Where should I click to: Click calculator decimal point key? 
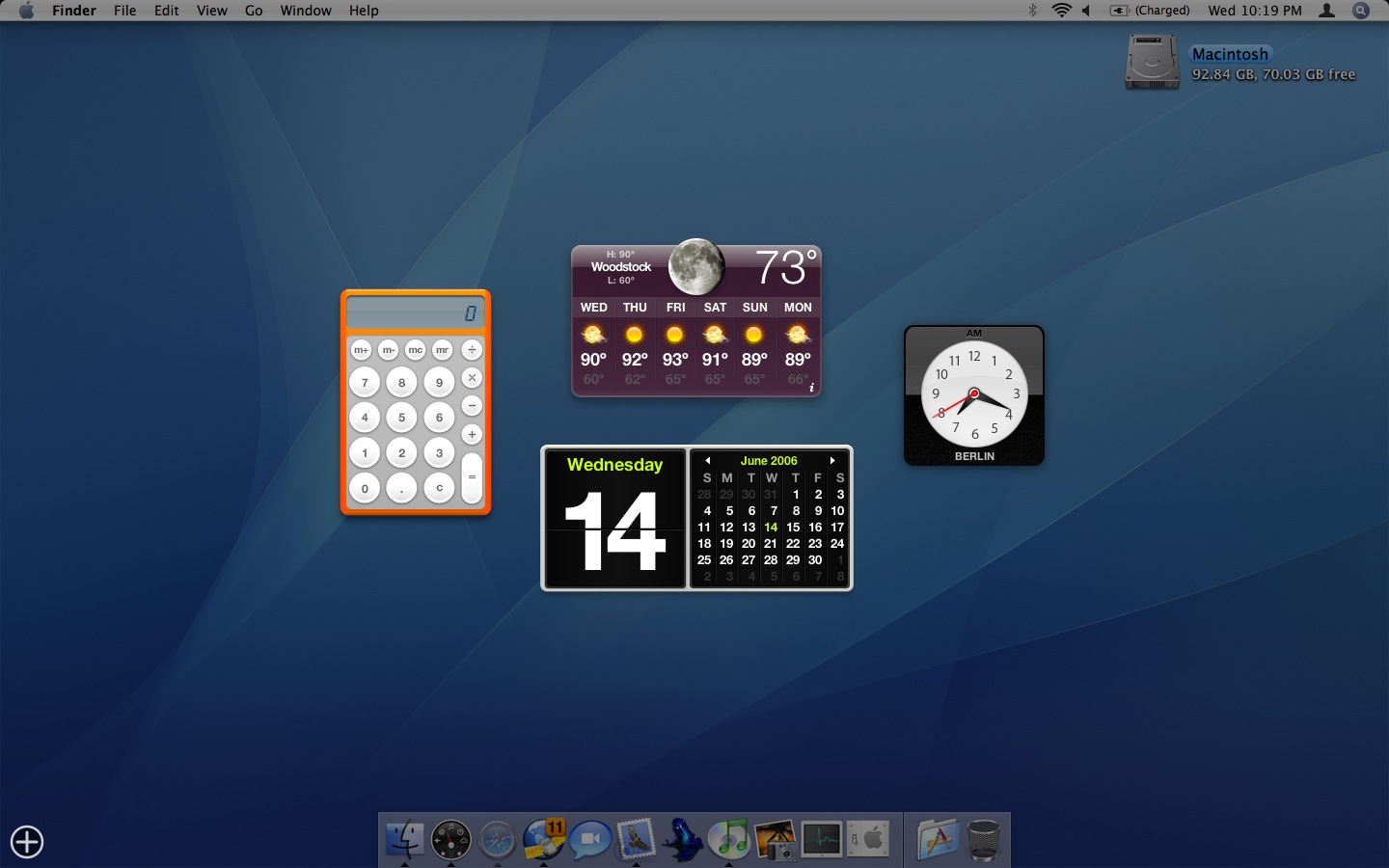(x=402, y=488)
